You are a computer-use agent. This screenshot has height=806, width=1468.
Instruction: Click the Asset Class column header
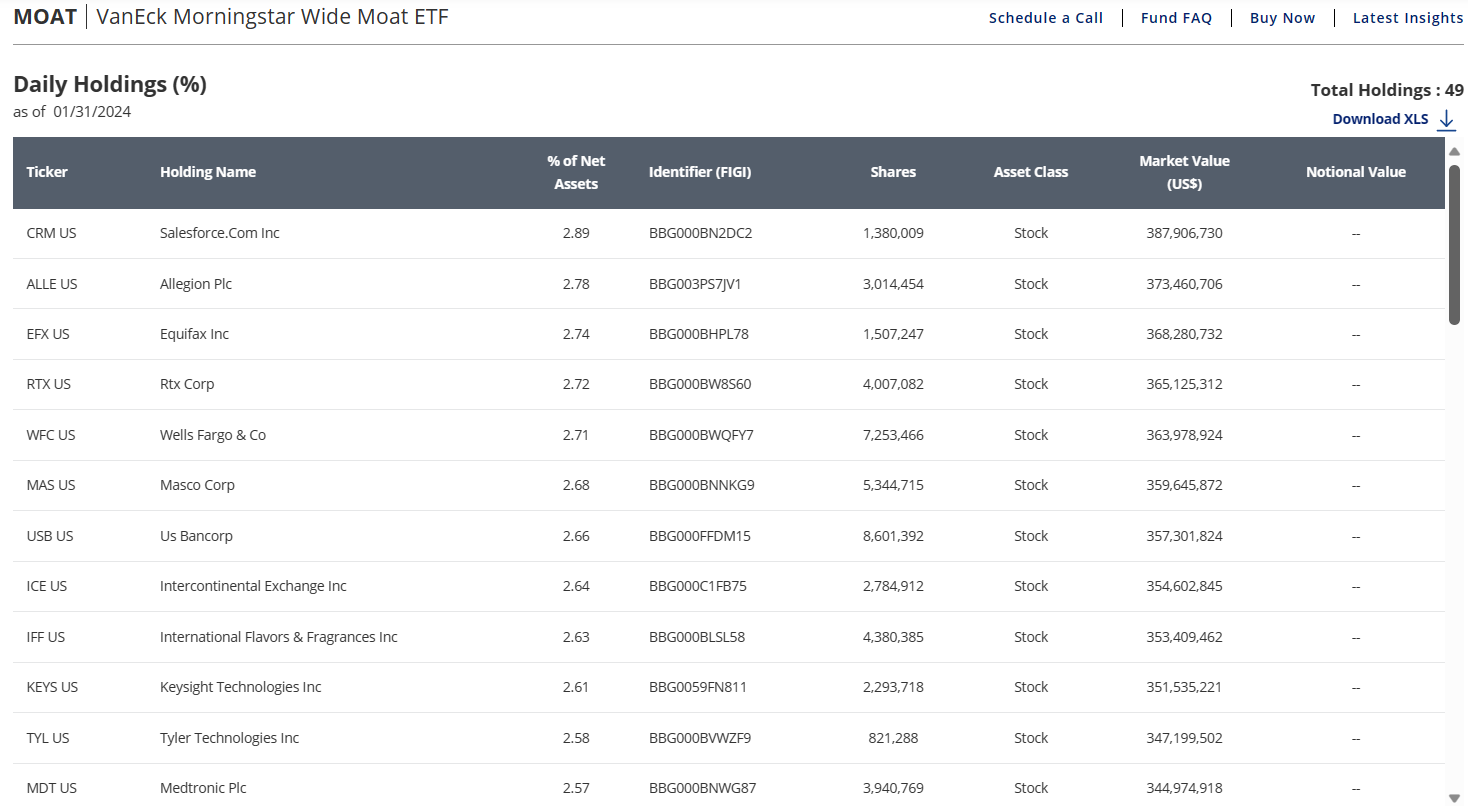click(1031, 172)
